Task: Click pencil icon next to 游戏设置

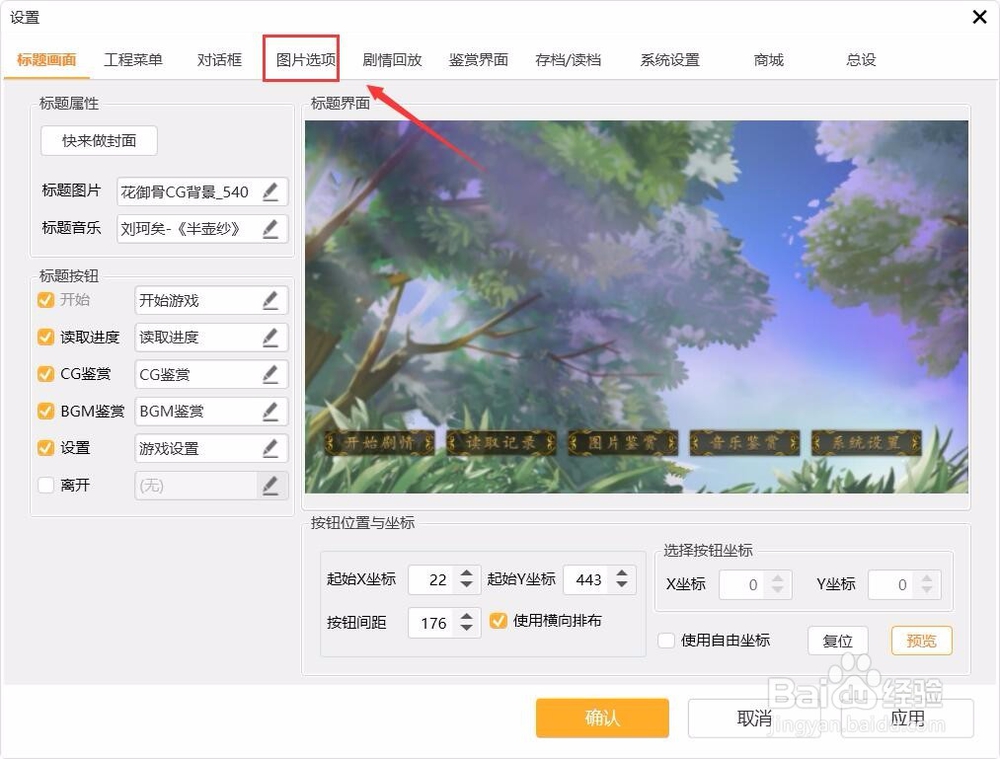Action: point(270,448)
